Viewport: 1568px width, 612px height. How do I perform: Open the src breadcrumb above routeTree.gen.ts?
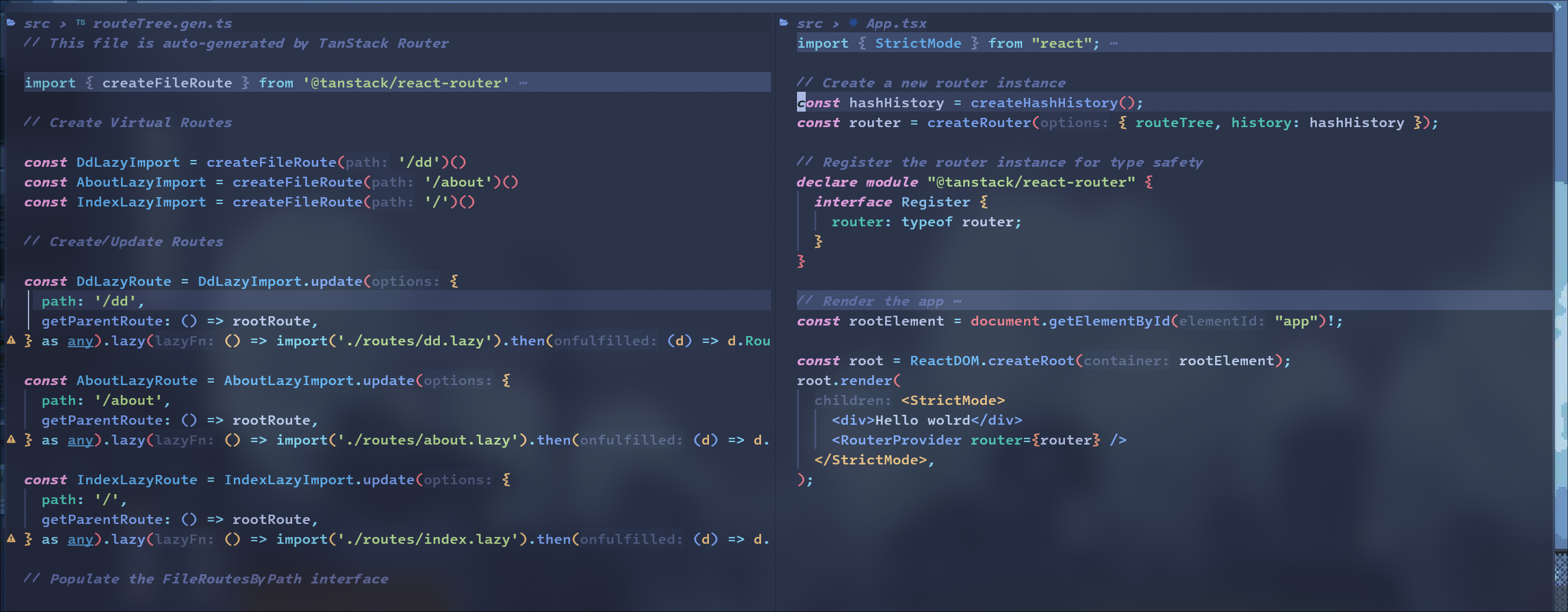click(x=37, y=24)
